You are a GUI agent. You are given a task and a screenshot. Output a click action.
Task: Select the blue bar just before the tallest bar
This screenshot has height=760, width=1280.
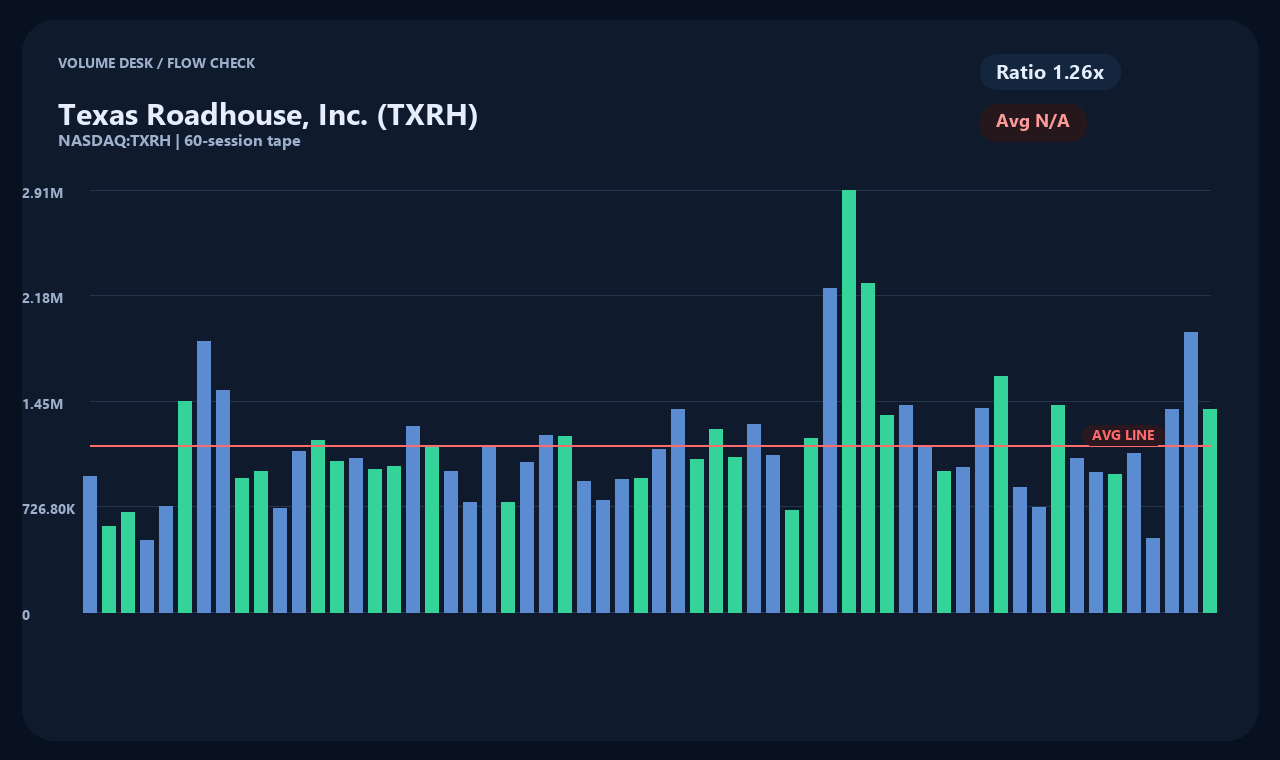point(830,450)
